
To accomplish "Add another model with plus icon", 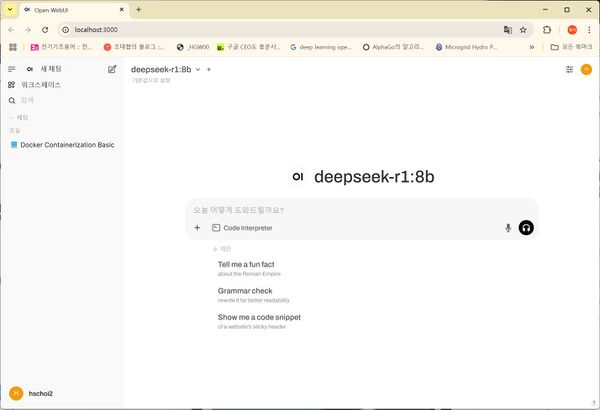I will 208,69.
